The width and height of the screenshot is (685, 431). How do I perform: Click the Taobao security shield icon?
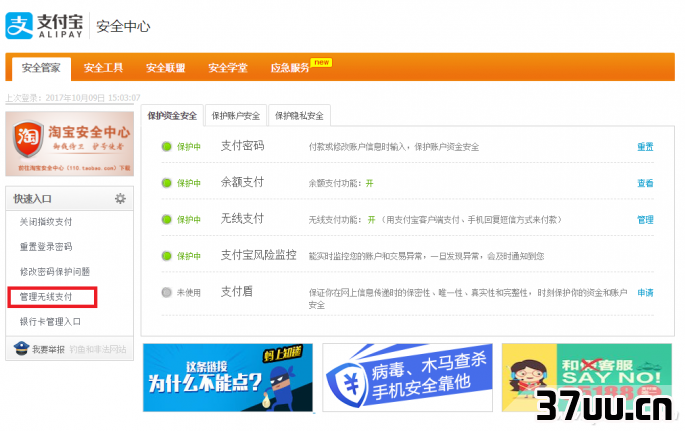pyautogui.click(x=28, y=138)
